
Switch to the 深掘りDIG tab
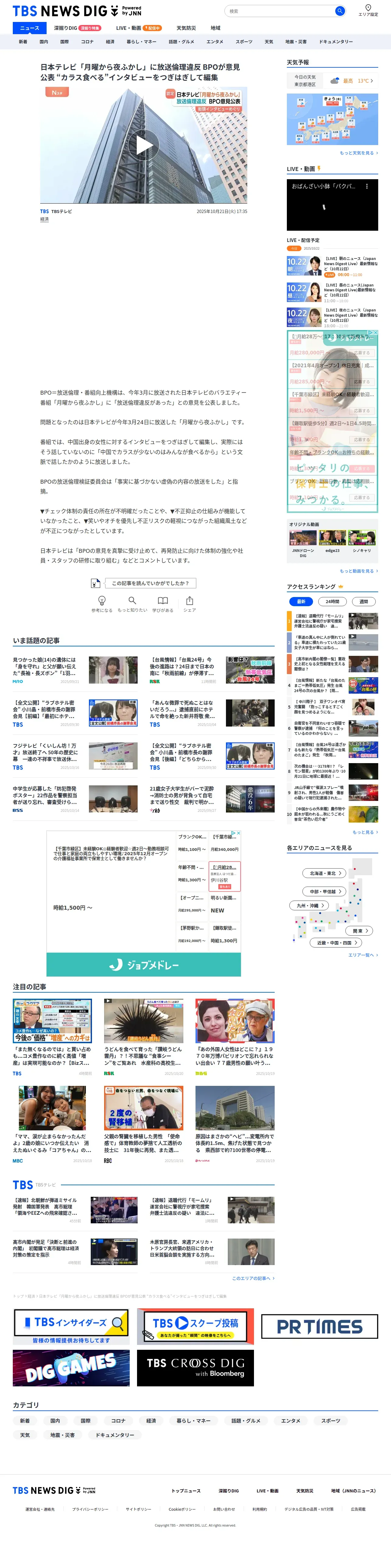[x=77, y=28]
